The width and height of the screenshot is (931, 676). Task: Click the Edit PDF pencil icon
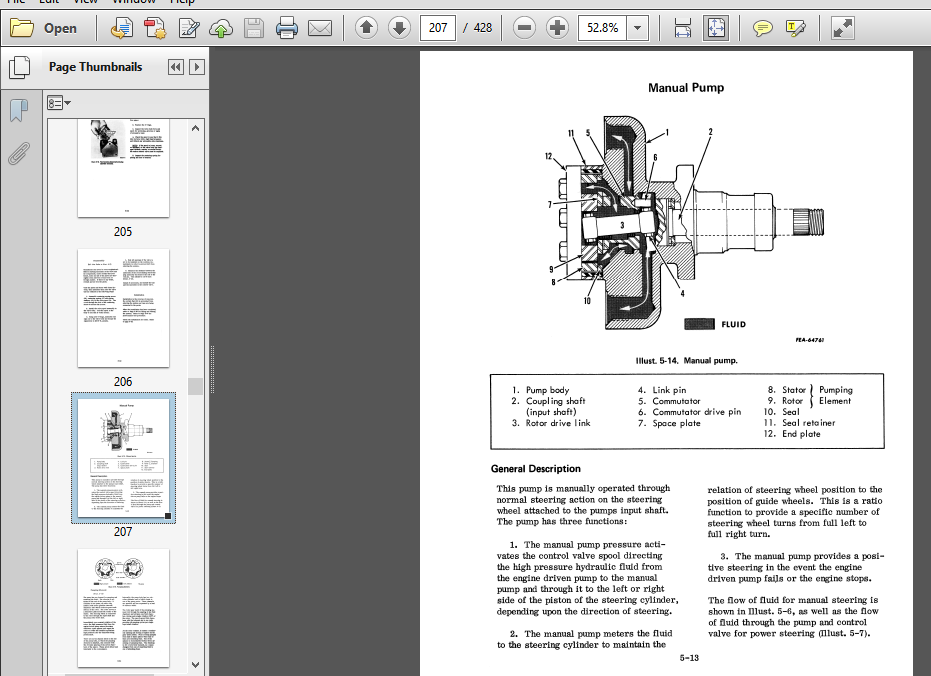pos(189,28)
